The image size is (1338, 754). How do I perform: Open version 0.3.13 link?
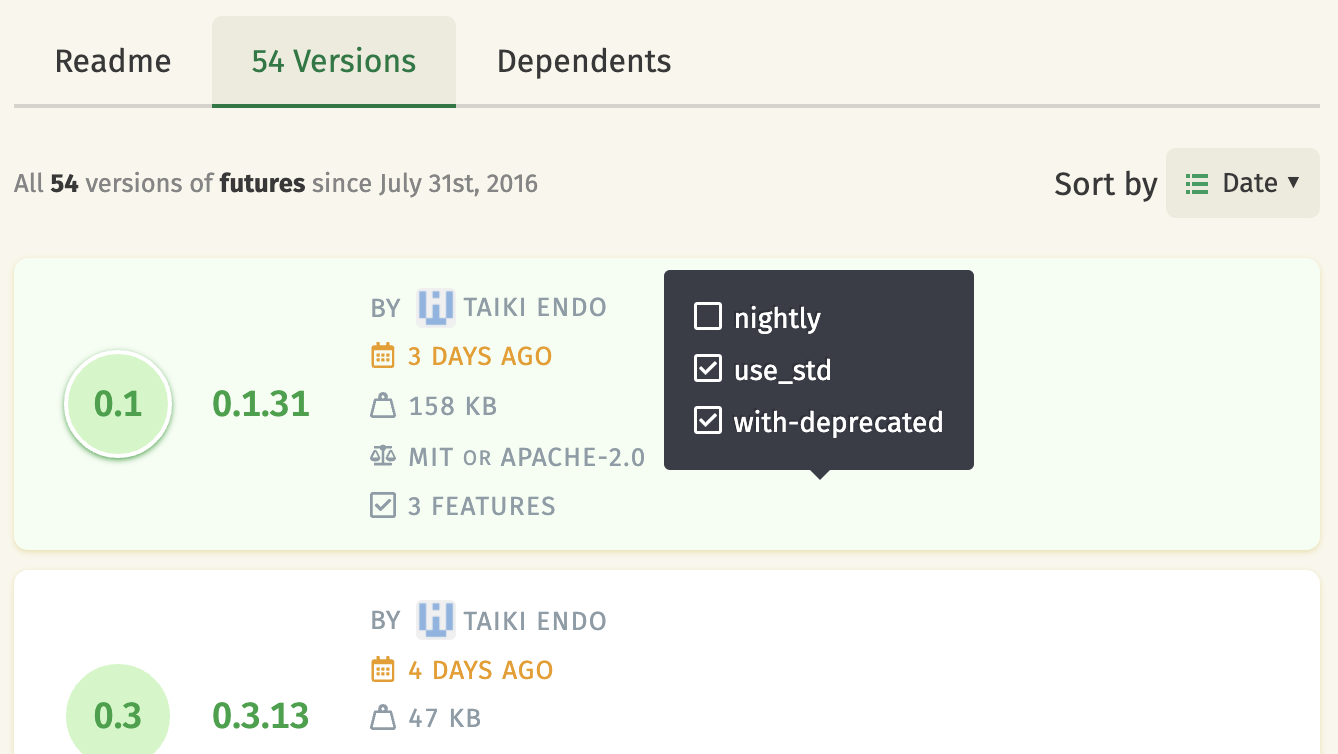tap(261, 716)
